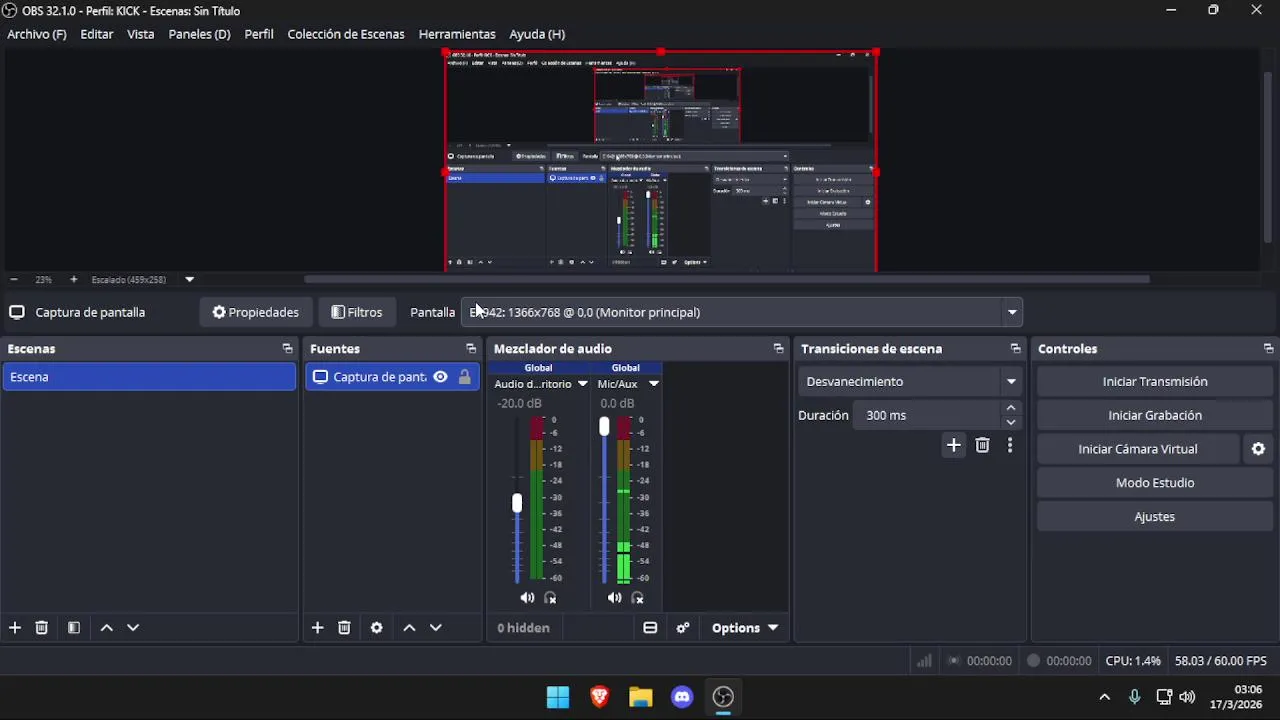This screenshot has height=720, width=1280.
Task: Mute the Mic/Aux channel
Action: click(614, 598)
